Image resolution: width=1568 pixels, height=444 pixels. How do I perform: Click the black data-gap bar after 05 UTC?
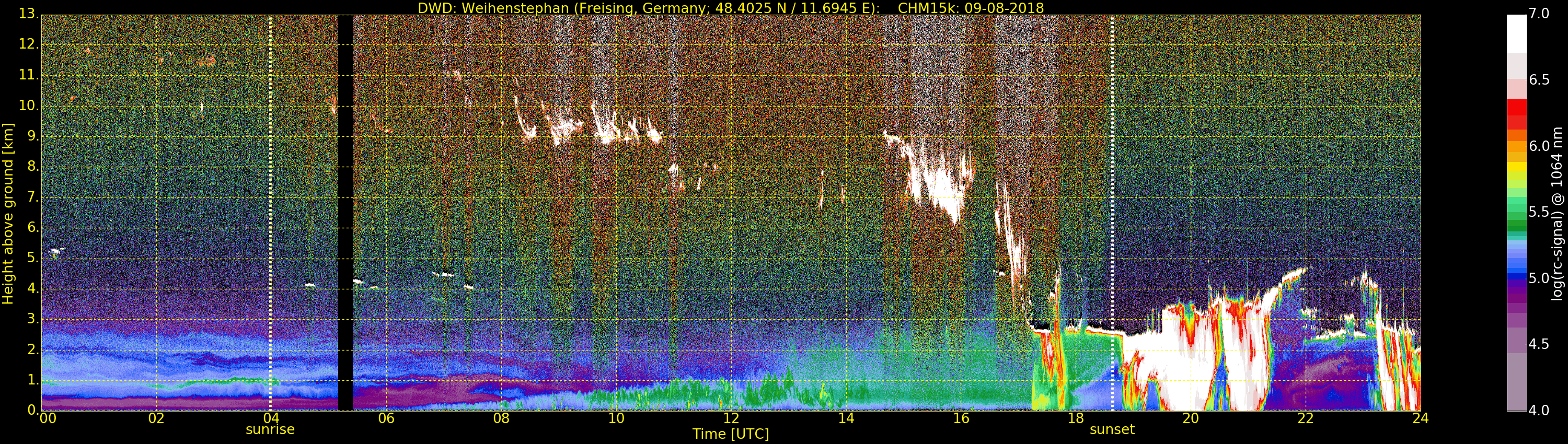coord(345,213)
